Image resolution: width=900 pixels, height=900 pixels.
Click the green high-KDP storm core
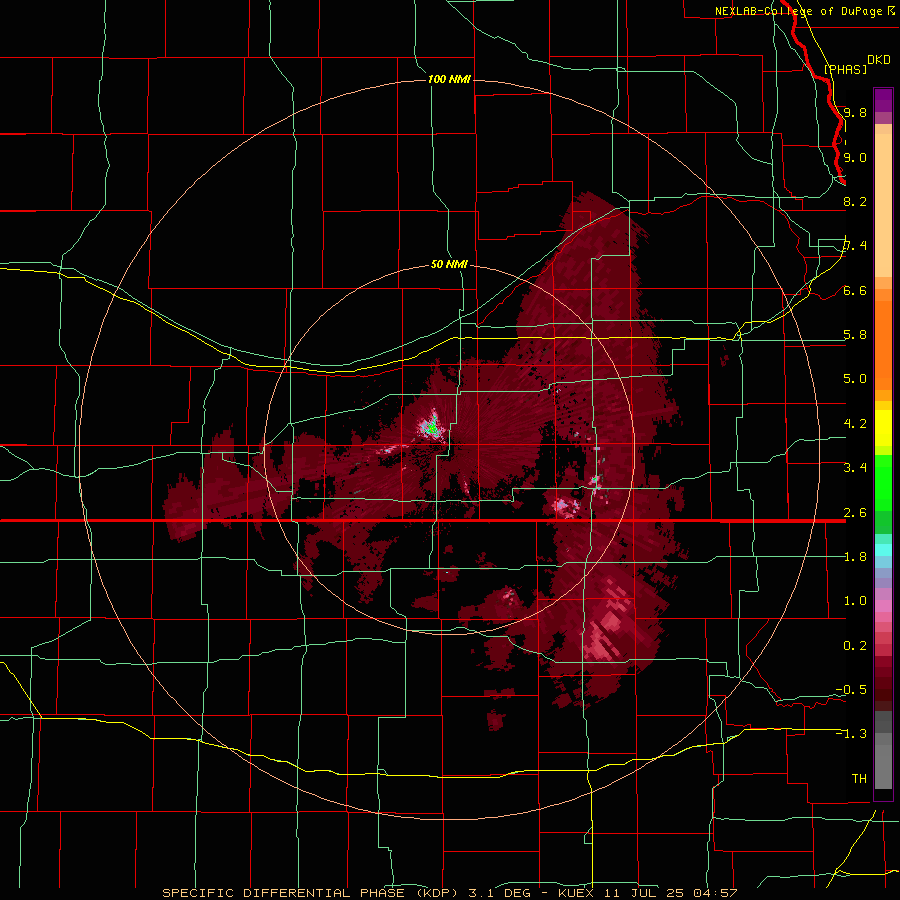click(431, 428)
